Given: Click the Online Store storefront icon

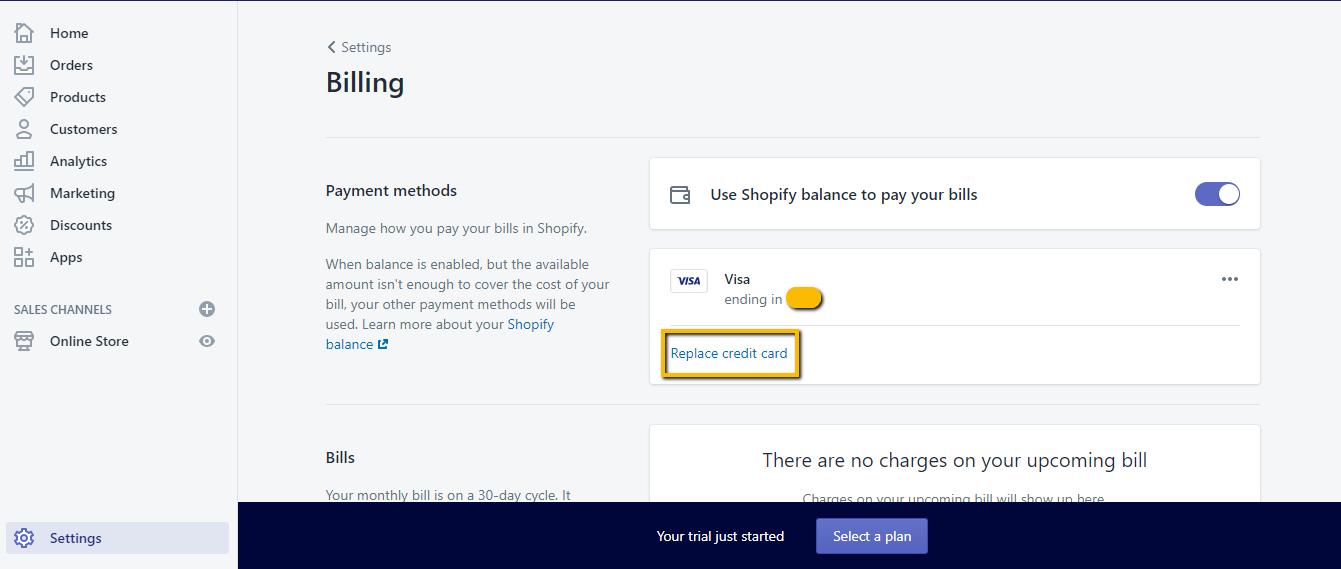Looking at the screenshot, I should coord(24,341).
